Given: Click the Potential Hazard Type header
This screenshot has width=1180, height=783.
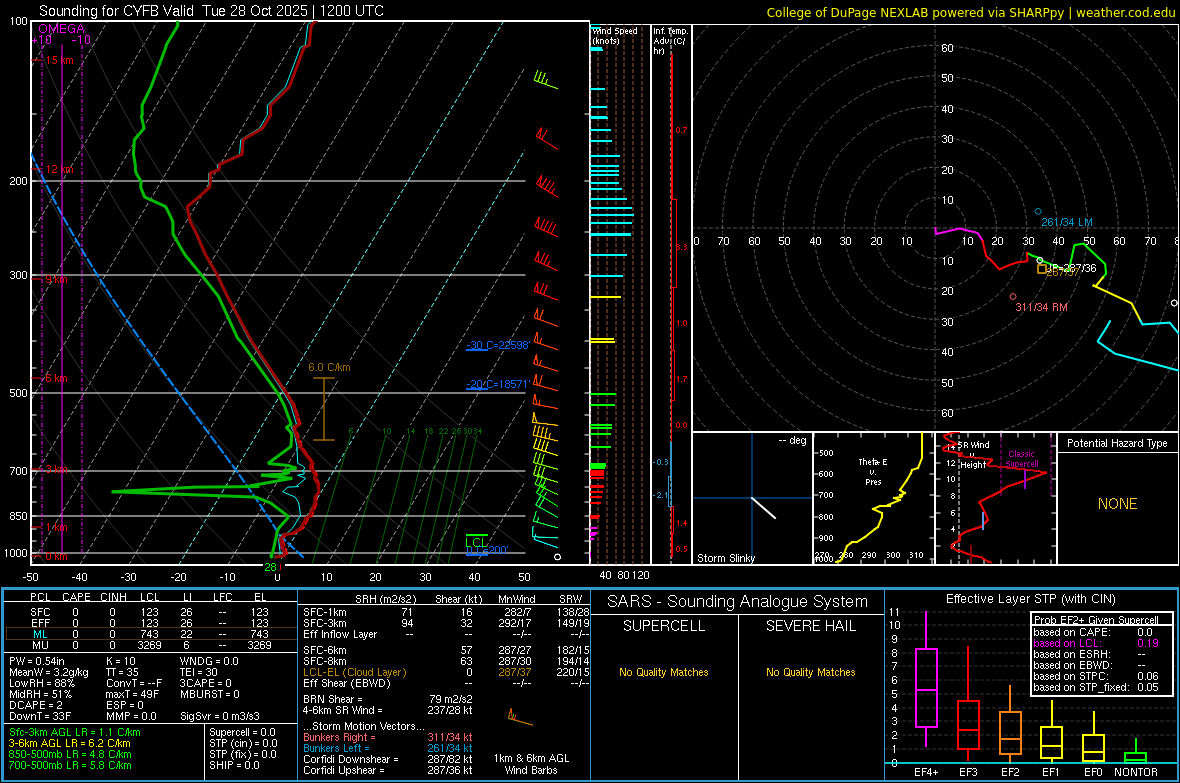Looking at the screenshot, I should tap(1118, 443).
